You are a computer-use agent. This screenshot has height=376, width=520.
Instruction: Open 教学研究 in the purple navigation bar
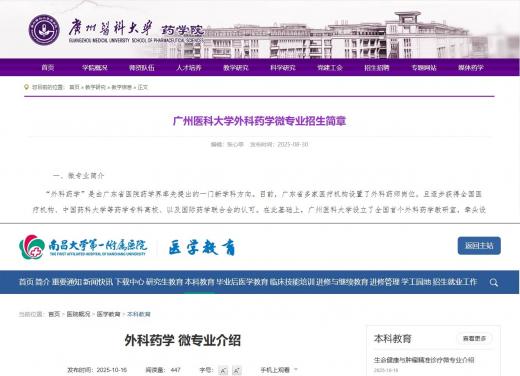tap(236, 68)
